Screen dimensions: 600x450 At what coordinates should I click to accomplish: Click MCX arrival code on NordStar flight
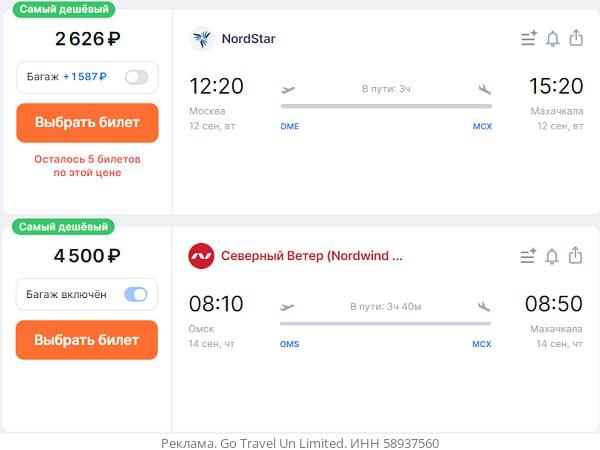482,127
